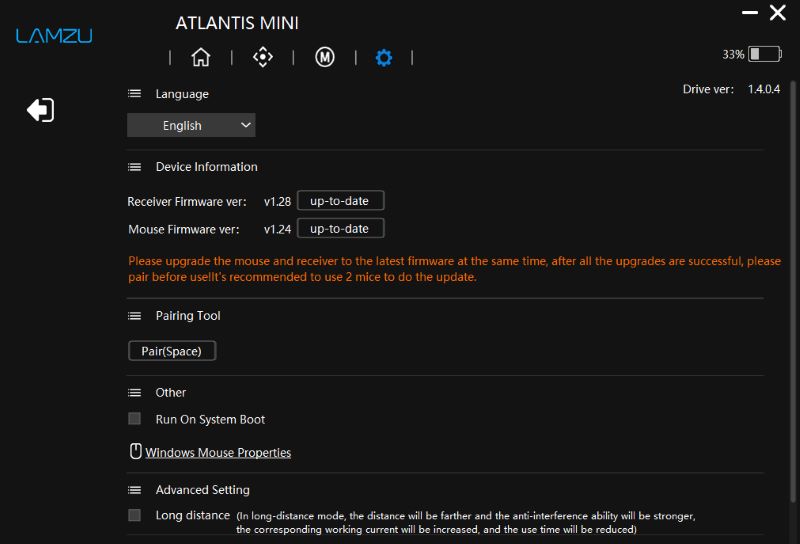Image resolution: width=800 pixels, height=544 pixels.
Task: Open the Macro (M) tab
Action: click(x=324, y=57)
